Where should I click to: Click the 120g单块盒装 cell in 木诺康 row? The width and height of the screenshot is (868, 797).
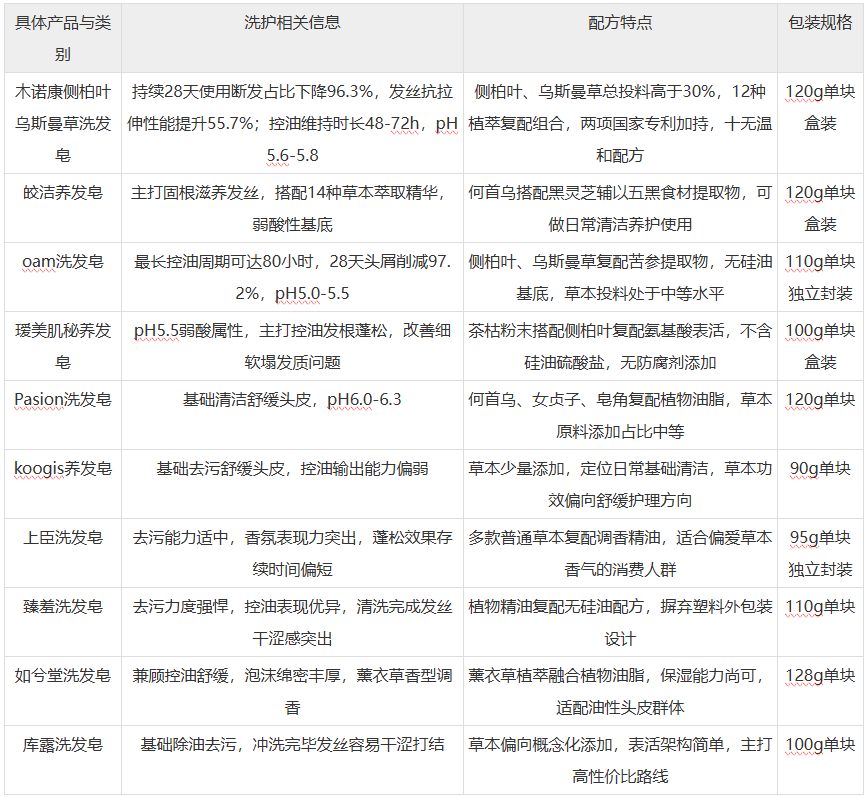820,123
